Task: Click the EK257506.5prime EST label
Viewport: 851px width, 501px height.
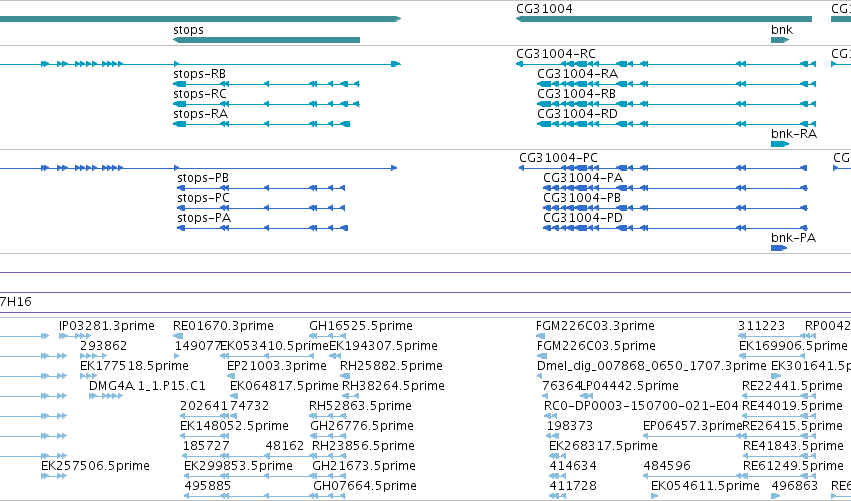Action: pos(96,466)
